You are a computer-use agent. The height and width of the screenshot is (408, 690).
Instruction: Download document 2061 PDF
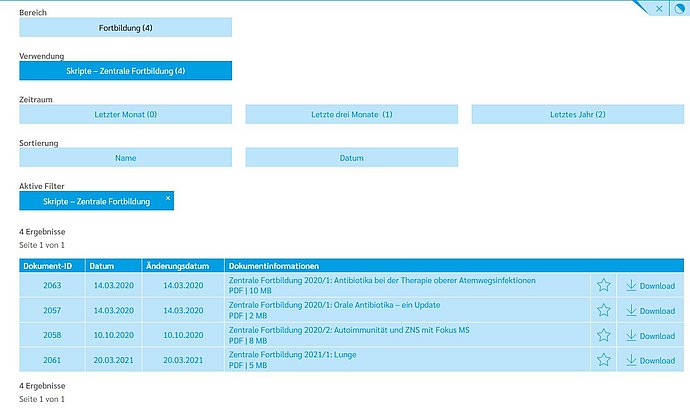pyautogui.click(x=650, y=360)
